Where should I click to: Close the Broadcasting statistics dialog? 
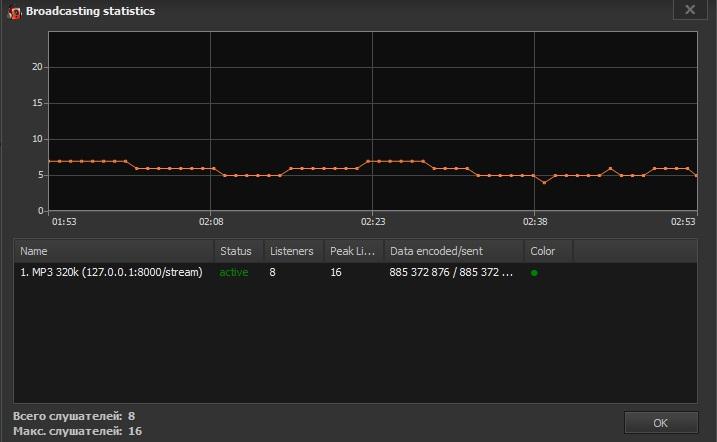pos(690,10)
